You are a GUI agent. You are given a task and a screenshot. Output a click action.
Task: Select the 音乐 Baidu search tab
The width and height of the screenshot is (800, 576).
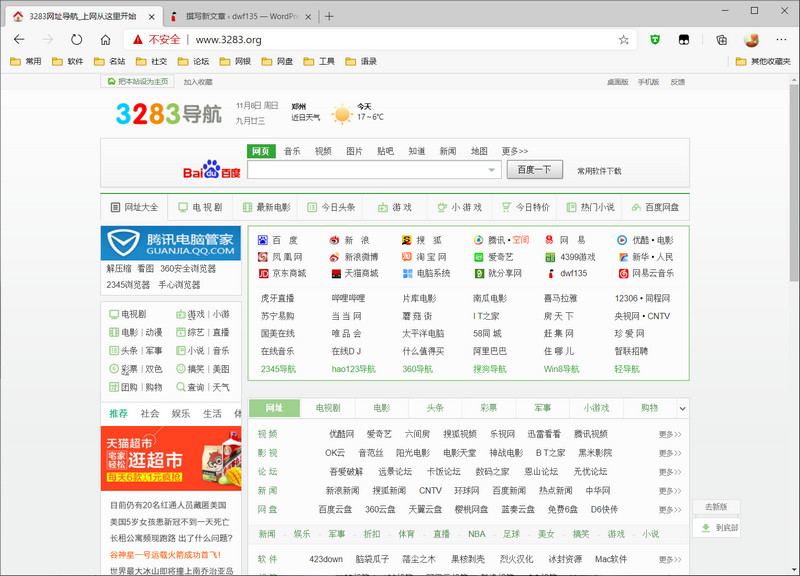[x=292, y=151]
